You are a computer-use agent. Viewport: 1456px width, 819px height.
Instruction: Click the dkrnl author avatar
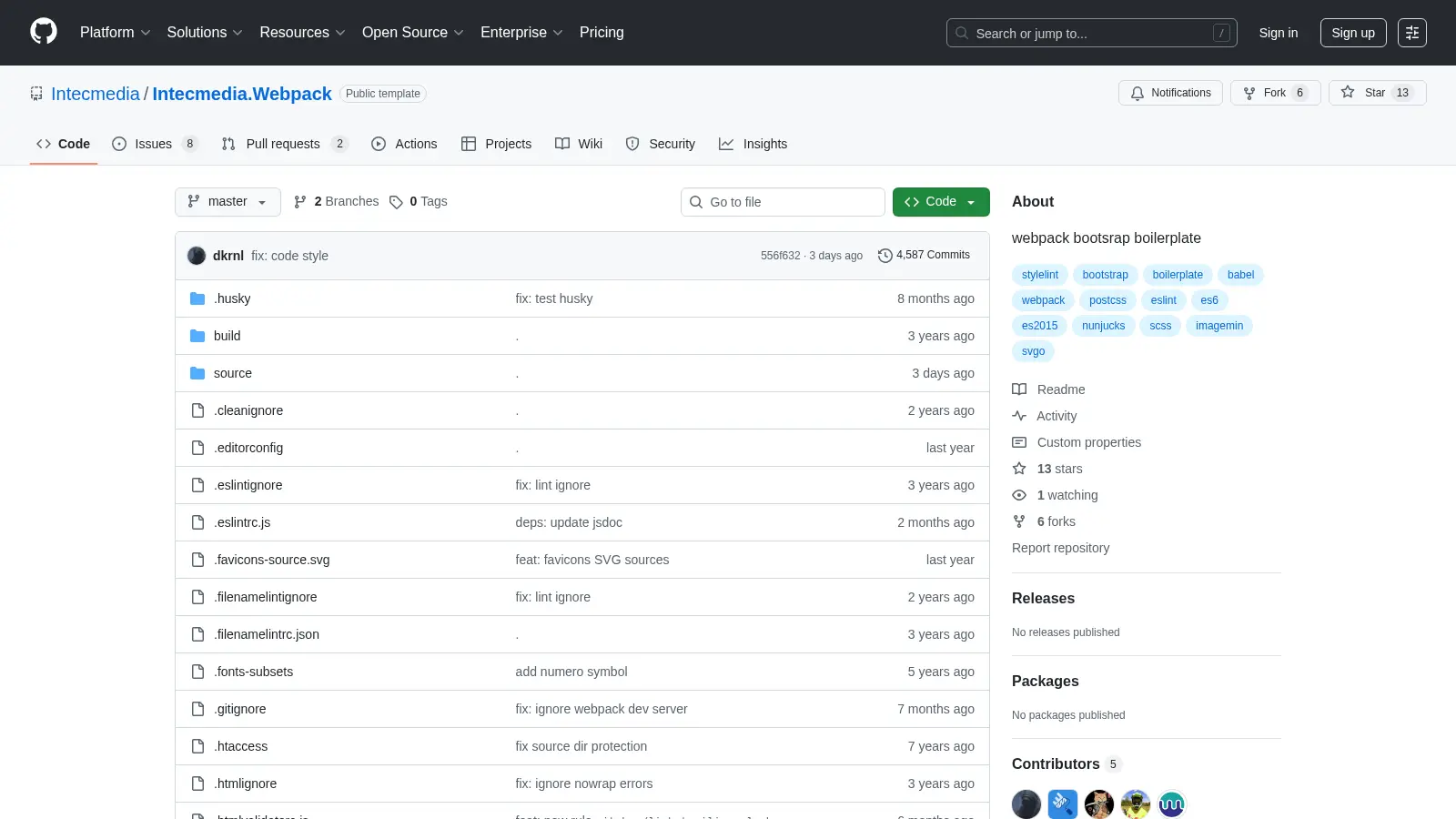(197, 256)
